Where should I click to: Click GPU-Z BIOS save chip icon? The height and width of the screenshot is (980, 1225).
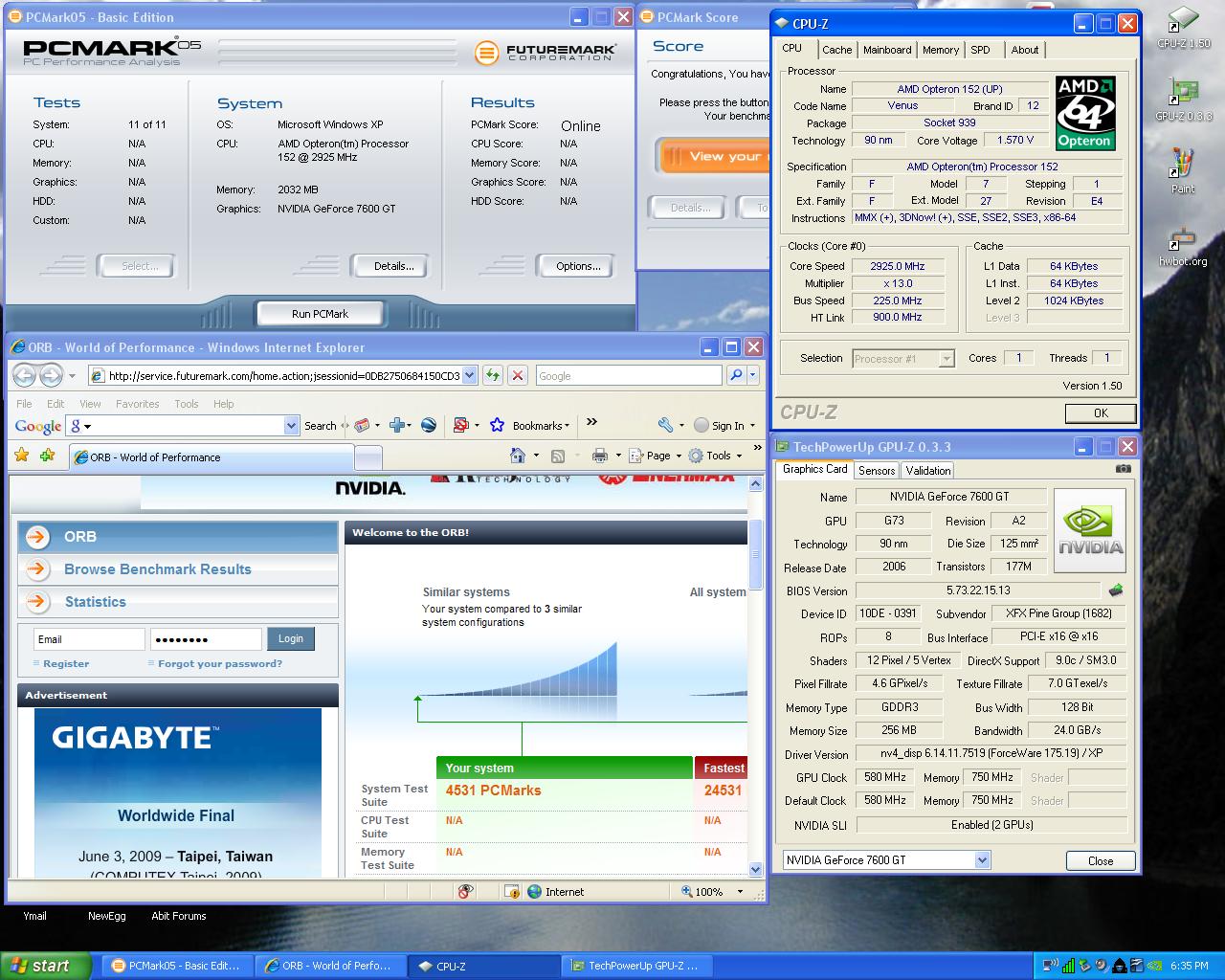1115,590
